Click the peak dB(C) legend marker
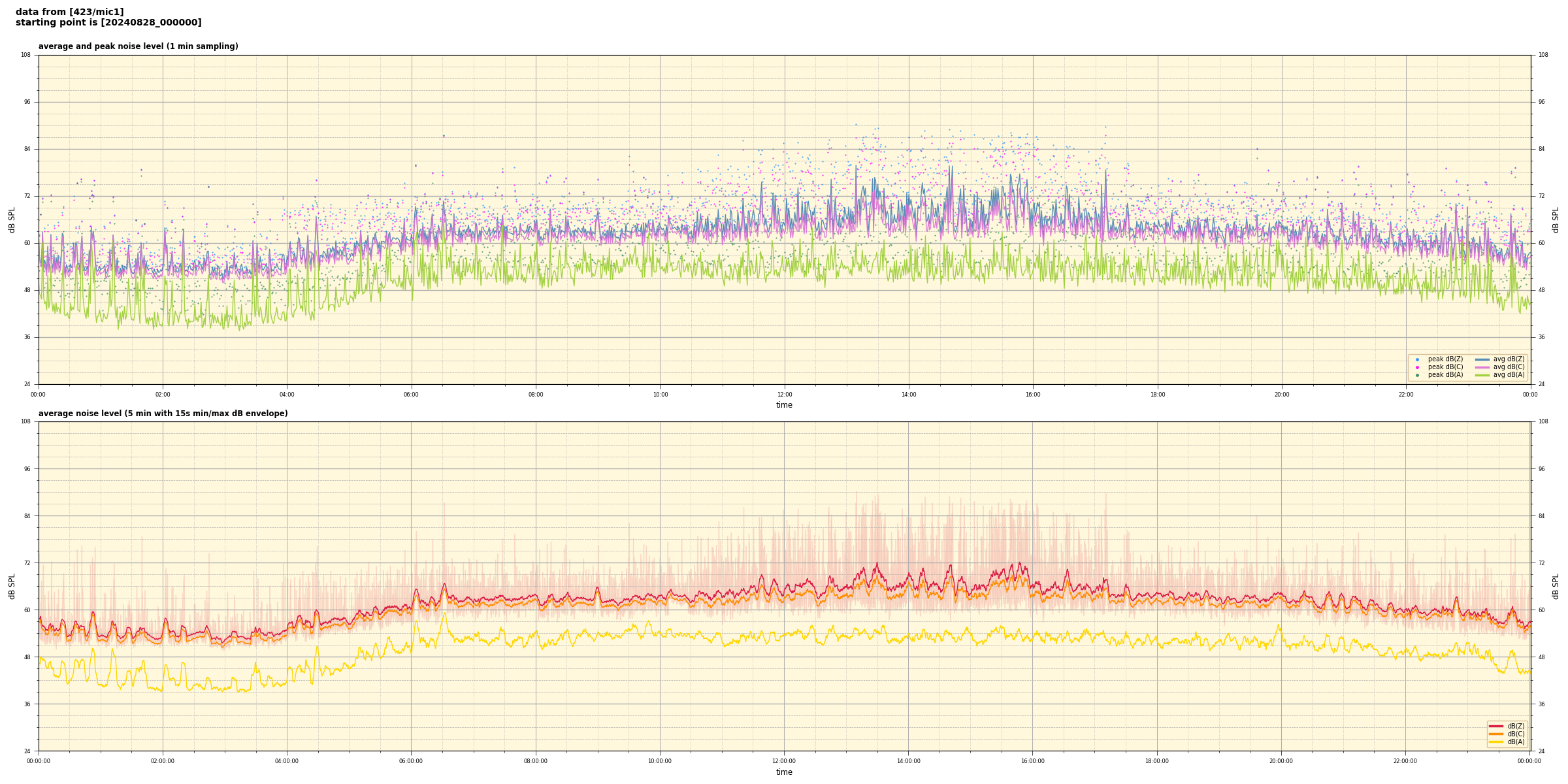Screen dimensions: 1568x784 [x=1417, y=367]
